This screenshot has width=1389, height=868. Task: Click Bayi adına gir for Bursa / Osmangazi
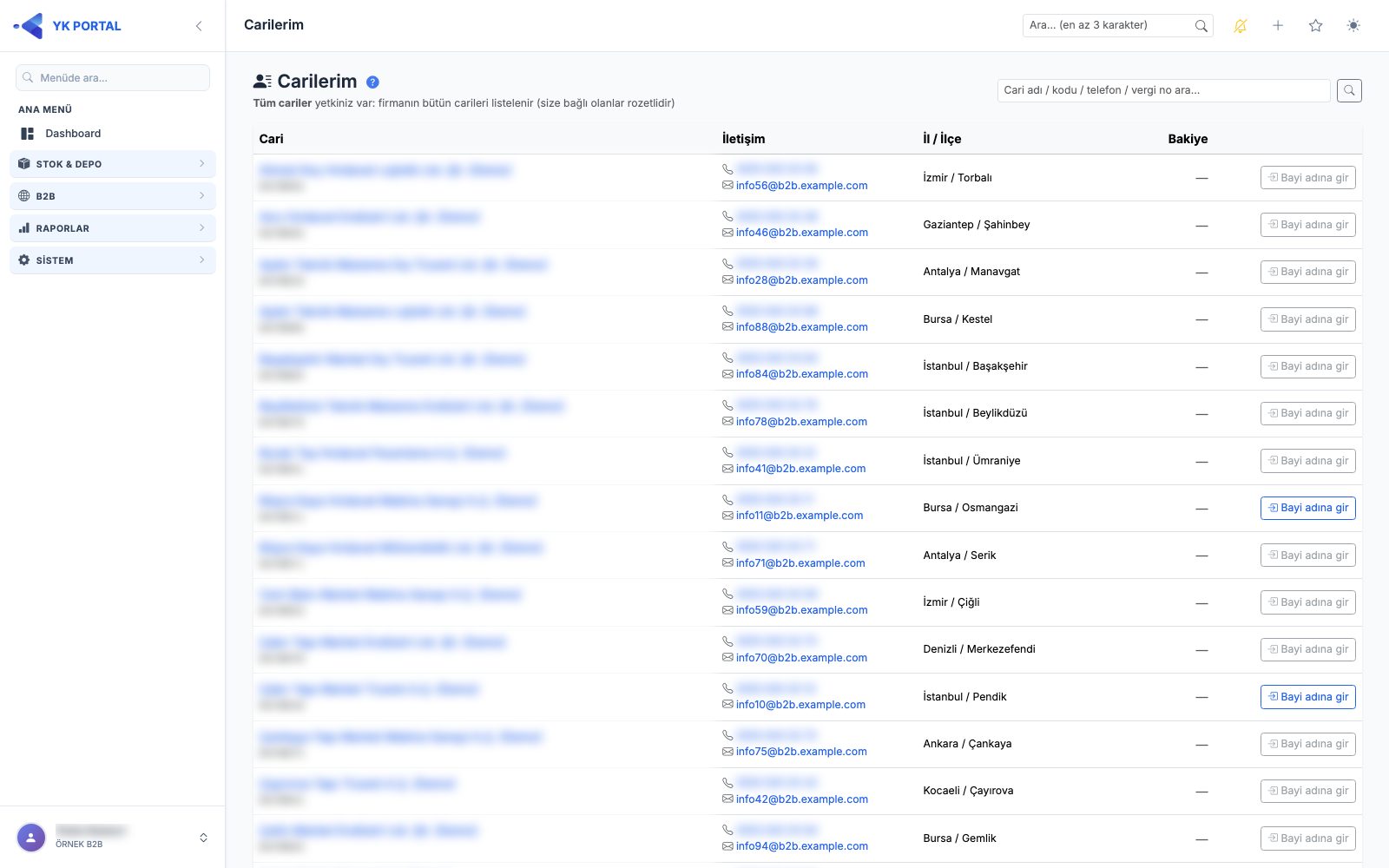tap(1308, 508)
